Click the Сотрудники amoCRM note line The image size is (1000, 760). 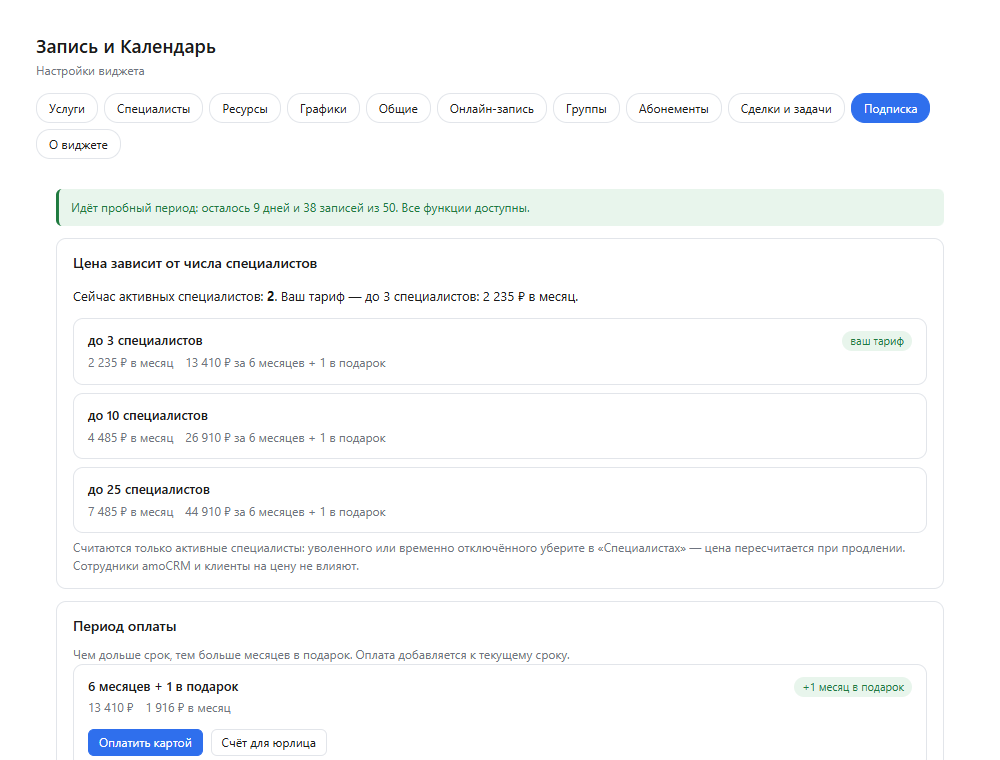(x=216, y=566)
